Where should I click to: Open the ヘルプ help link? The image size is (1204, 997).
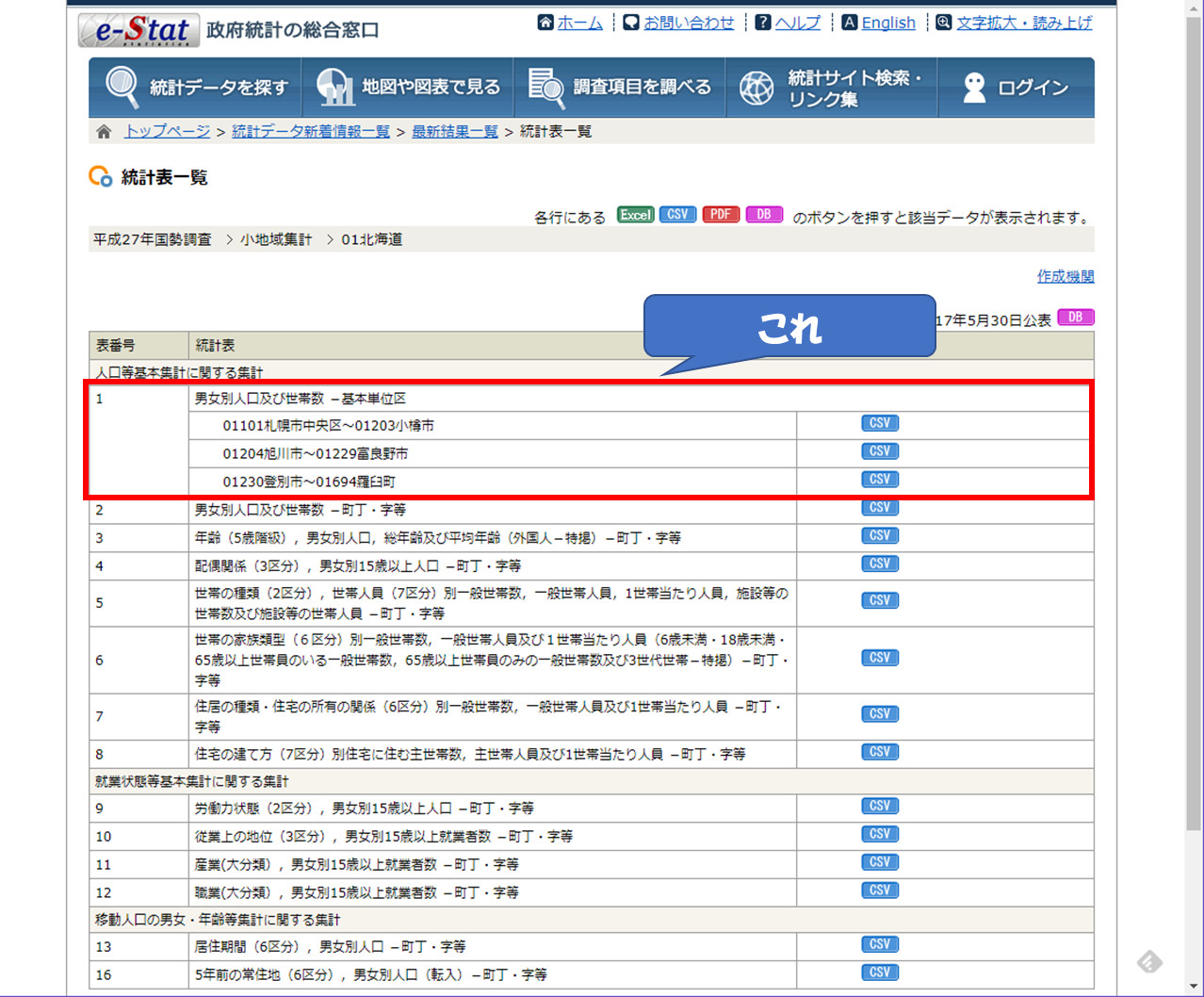point(797,23)
